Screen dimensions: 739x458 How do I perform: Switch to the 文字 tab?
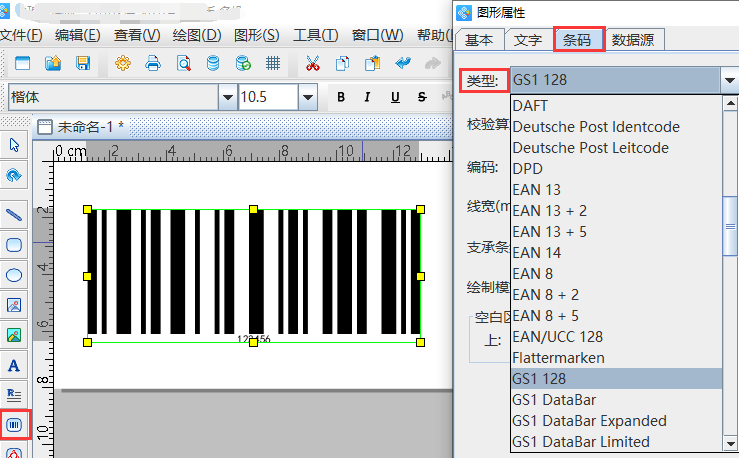pos(528,40)
